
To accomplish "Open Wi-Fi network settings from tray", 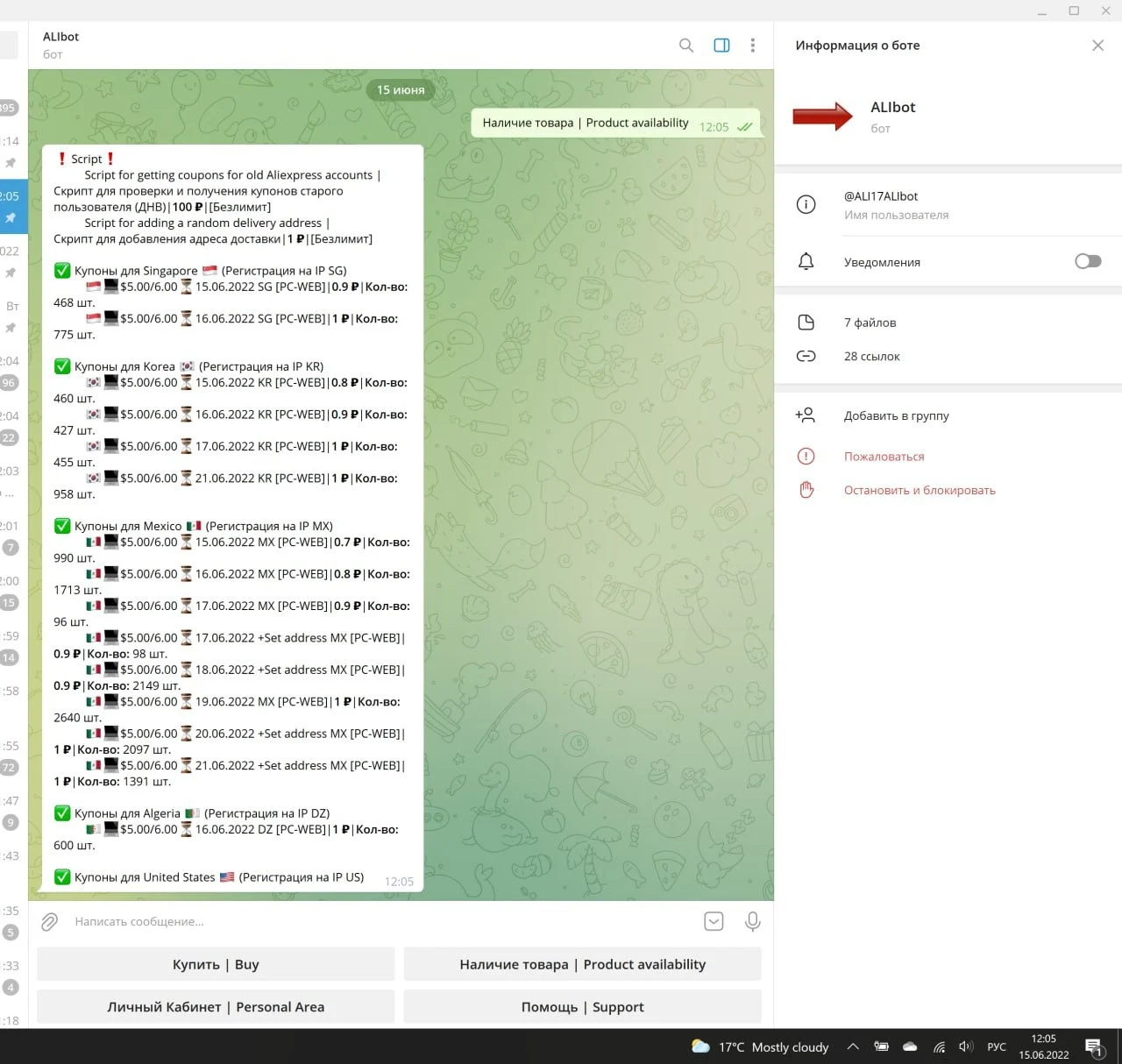I will coord(939,1046).
